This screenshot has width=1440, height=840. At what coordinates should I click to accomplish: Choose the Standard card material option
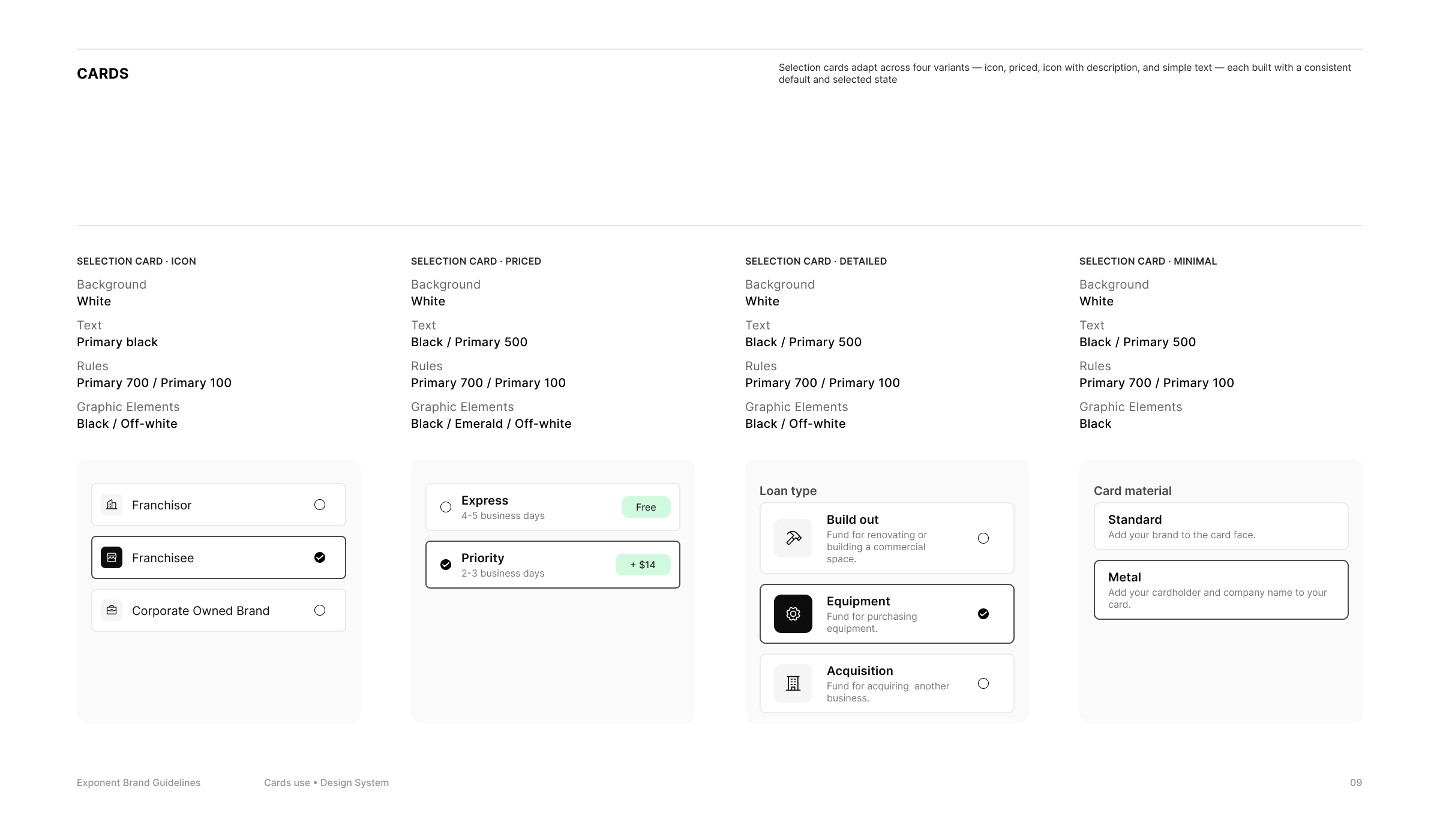pyautogui.click(x=1221, y=526)
